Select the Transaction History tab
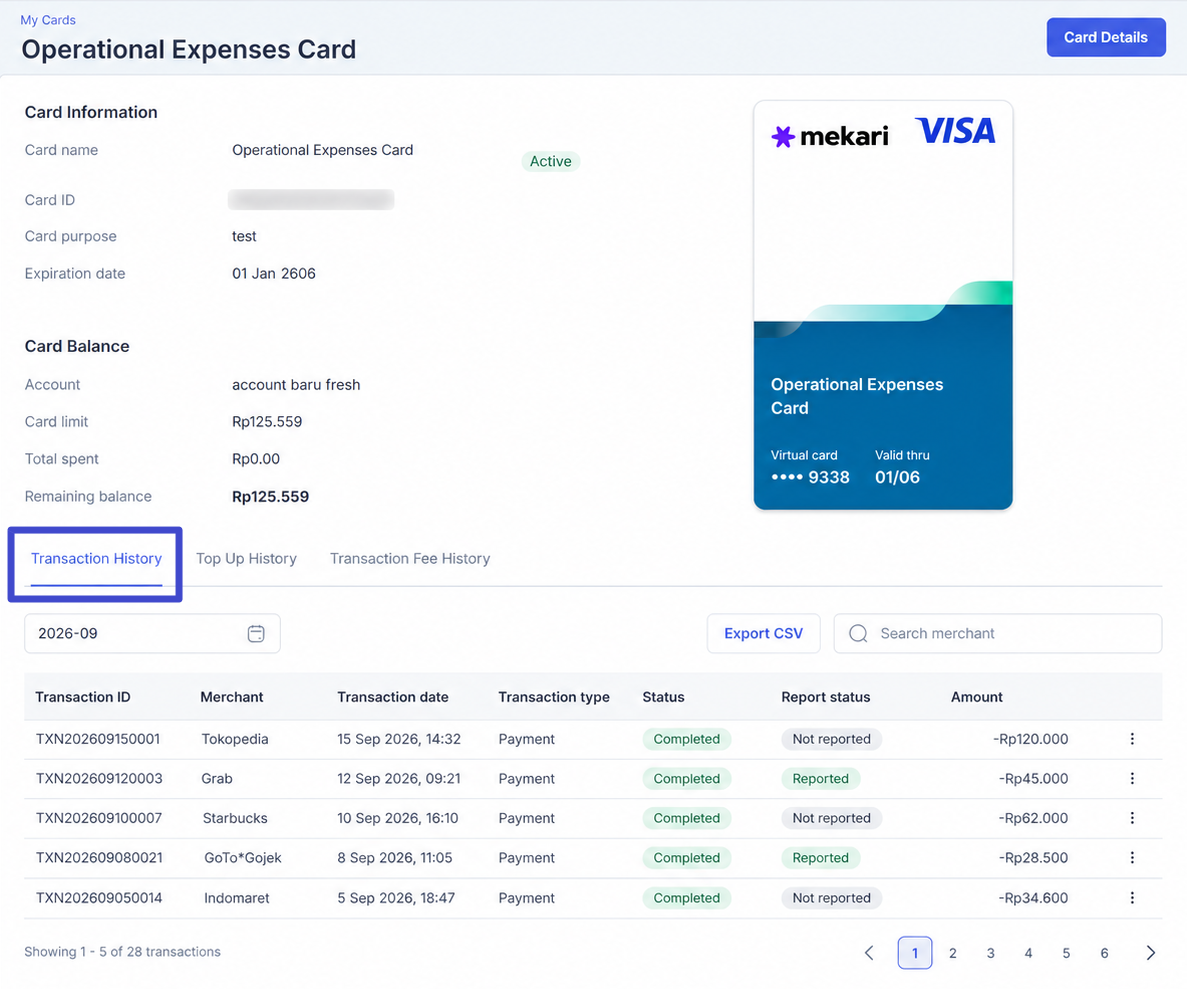The image size is (1187, 989). [x=96, y=559]
